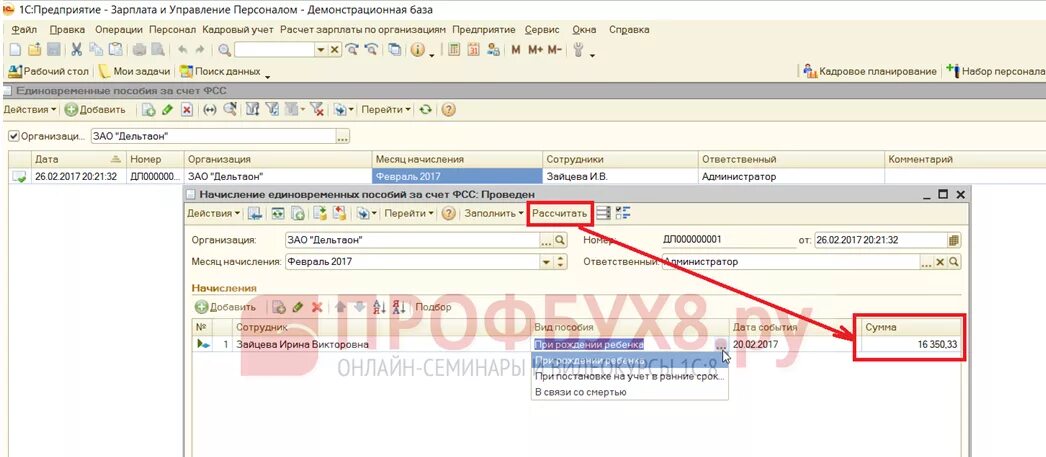
Task: Select 'При постановке на учет в ранние срок' option
Action: (630, 376)
